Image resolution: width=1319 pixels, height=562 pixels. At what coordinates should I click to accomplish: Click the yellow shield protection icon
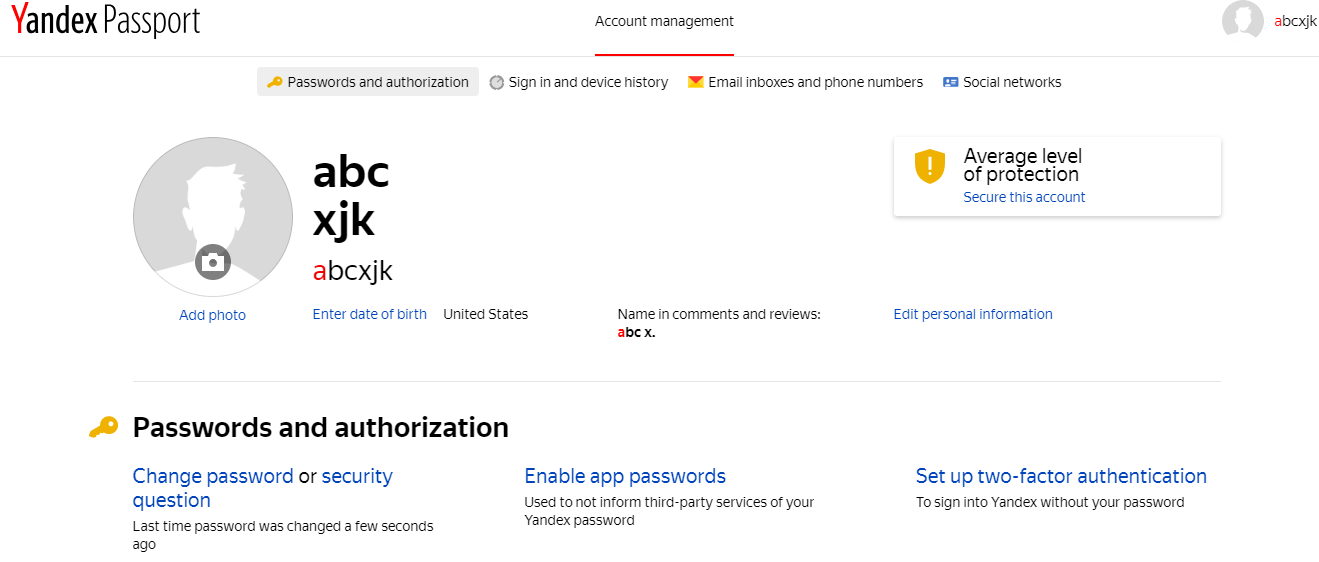pyautogui.click(x=930, y=166)
